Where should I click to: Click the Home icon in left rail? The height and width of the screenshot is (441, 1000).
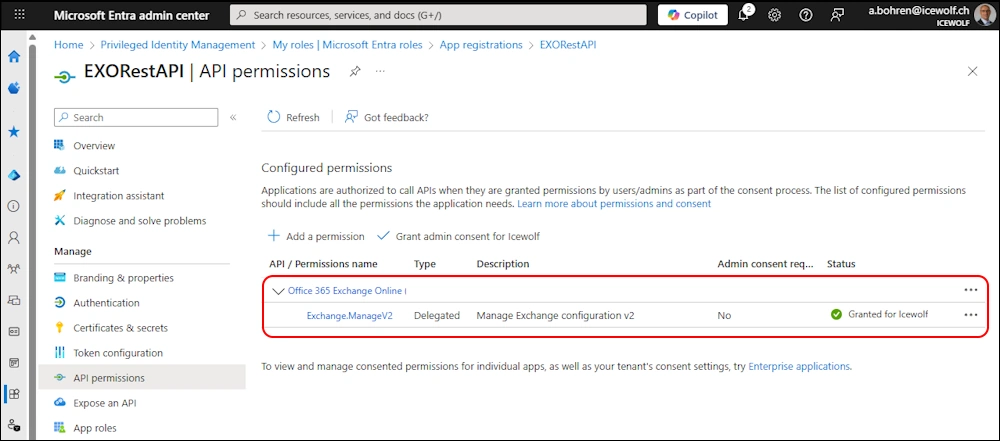coord(14,57)
